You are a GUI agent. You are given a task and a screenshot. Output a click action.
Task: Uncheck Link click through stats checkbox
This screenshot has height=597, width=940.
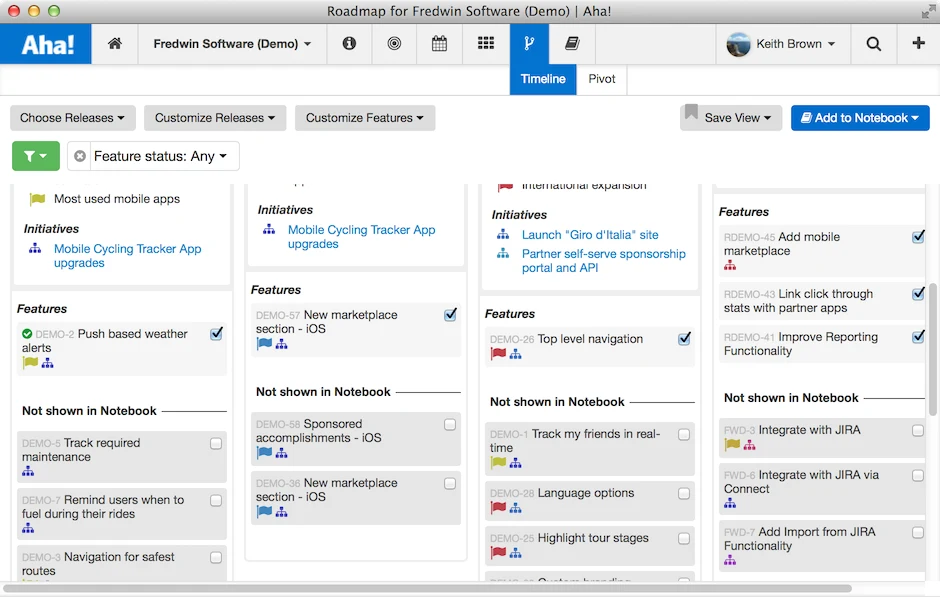(918, 294)
